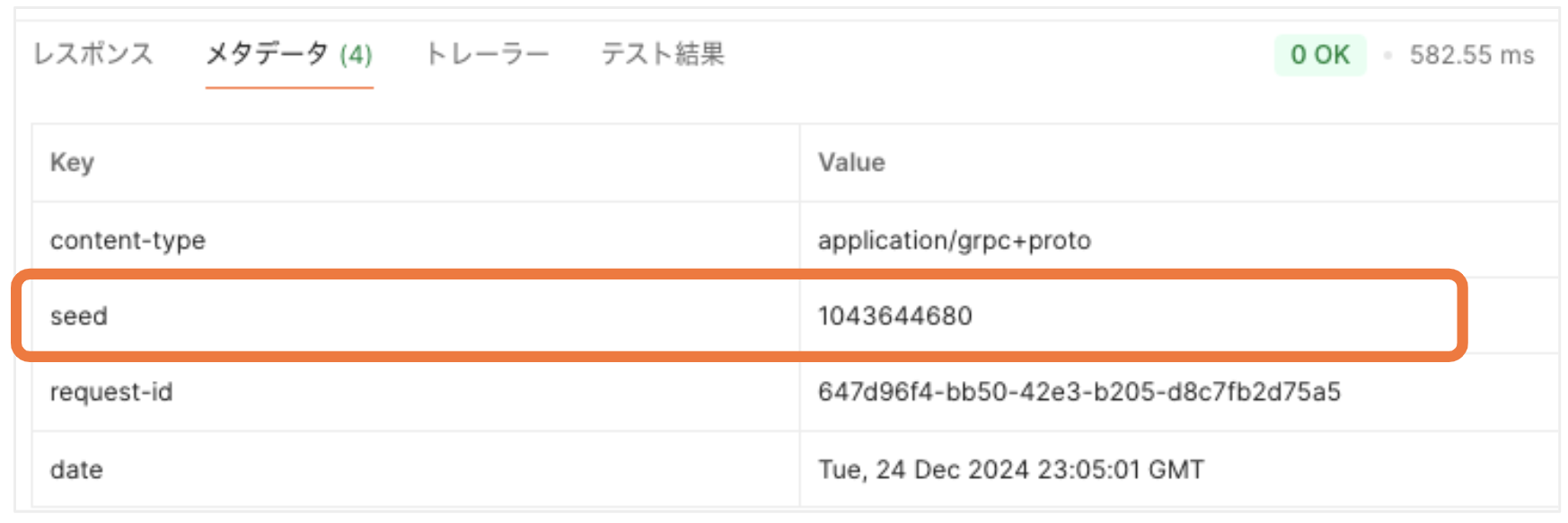
Task: Select the date value Tue, 24 Dec 2024
Action: pos(924,470)
